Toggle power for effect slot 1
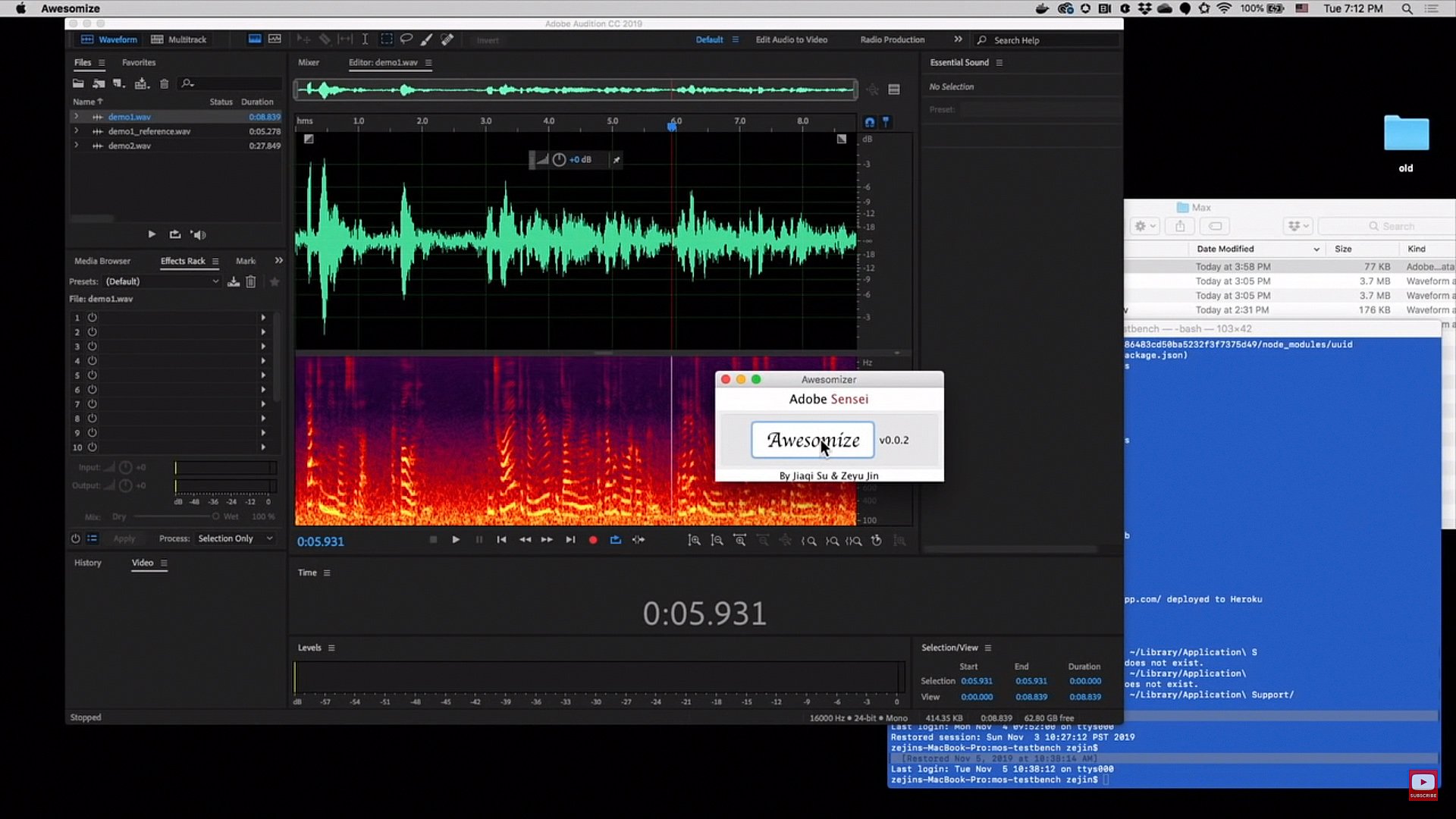Screen dimensions: 1456x819 click(x=92, y=318)
